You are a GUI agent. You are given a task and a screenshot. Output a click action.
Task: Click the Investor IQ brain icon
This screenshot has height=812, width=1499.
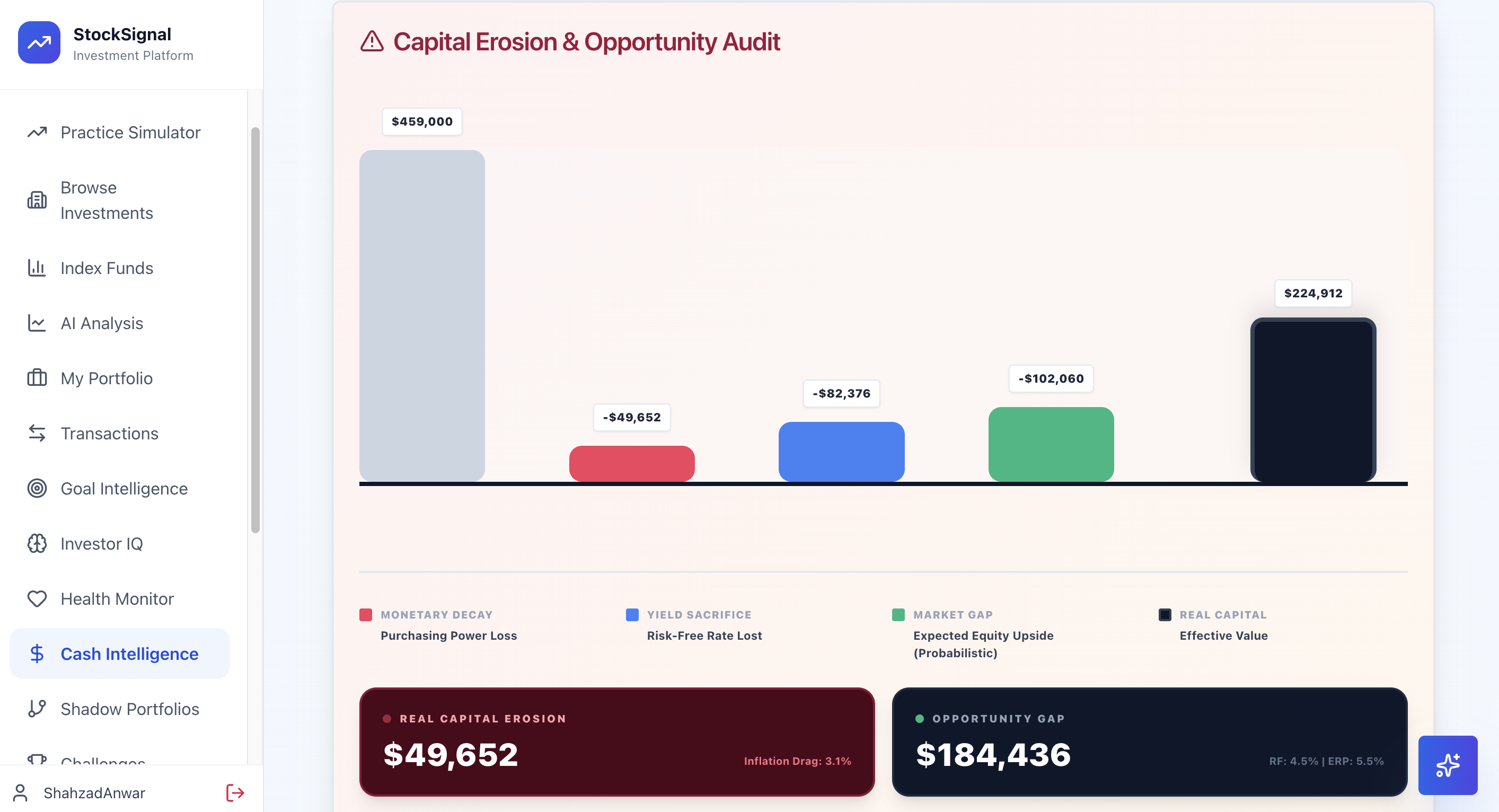pos(37,544)
